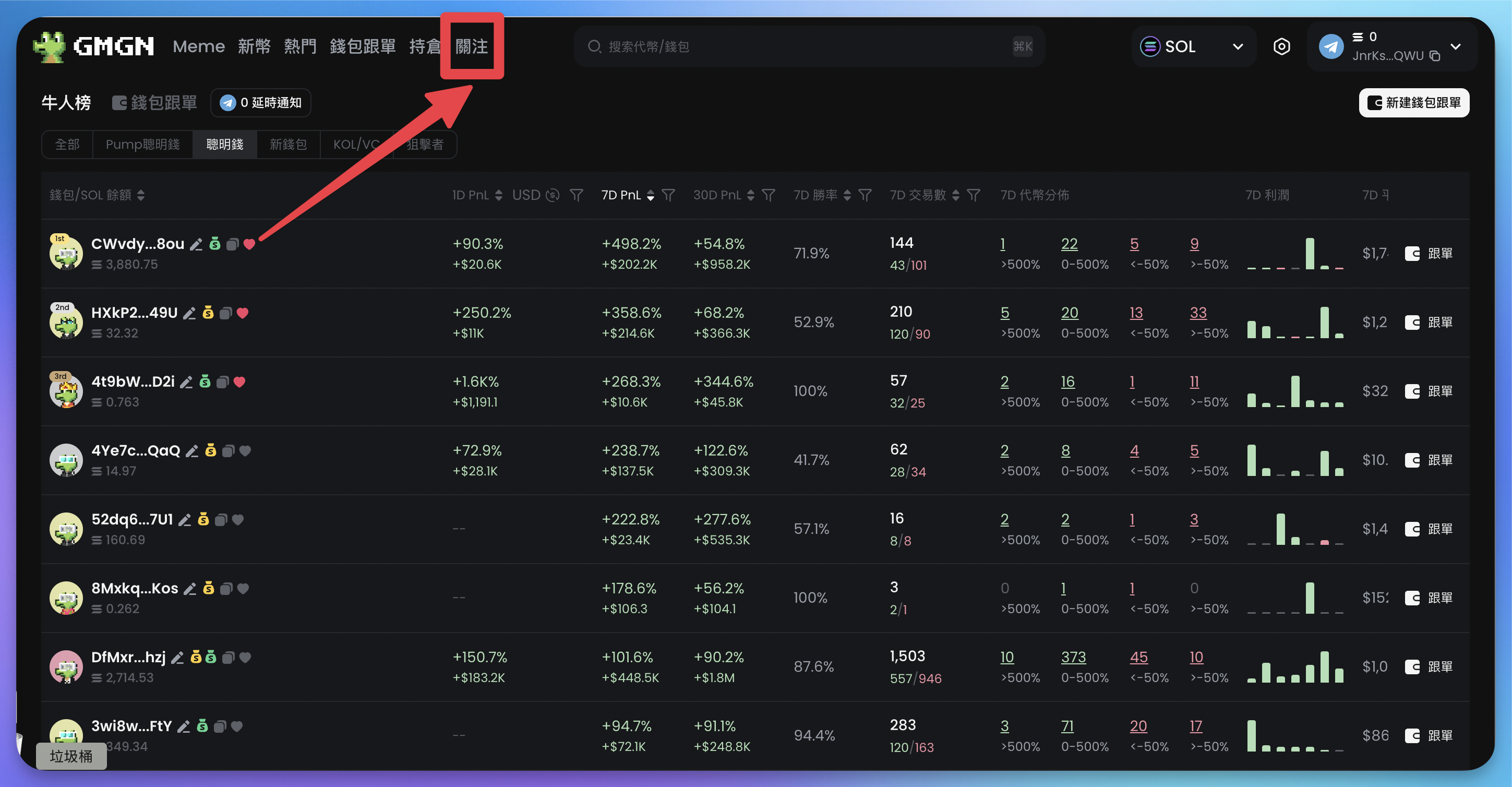Copy the address of wallet 4Ye7c...QaQ
Viewport: 1512px width, 787px height.
click(229, 451)
